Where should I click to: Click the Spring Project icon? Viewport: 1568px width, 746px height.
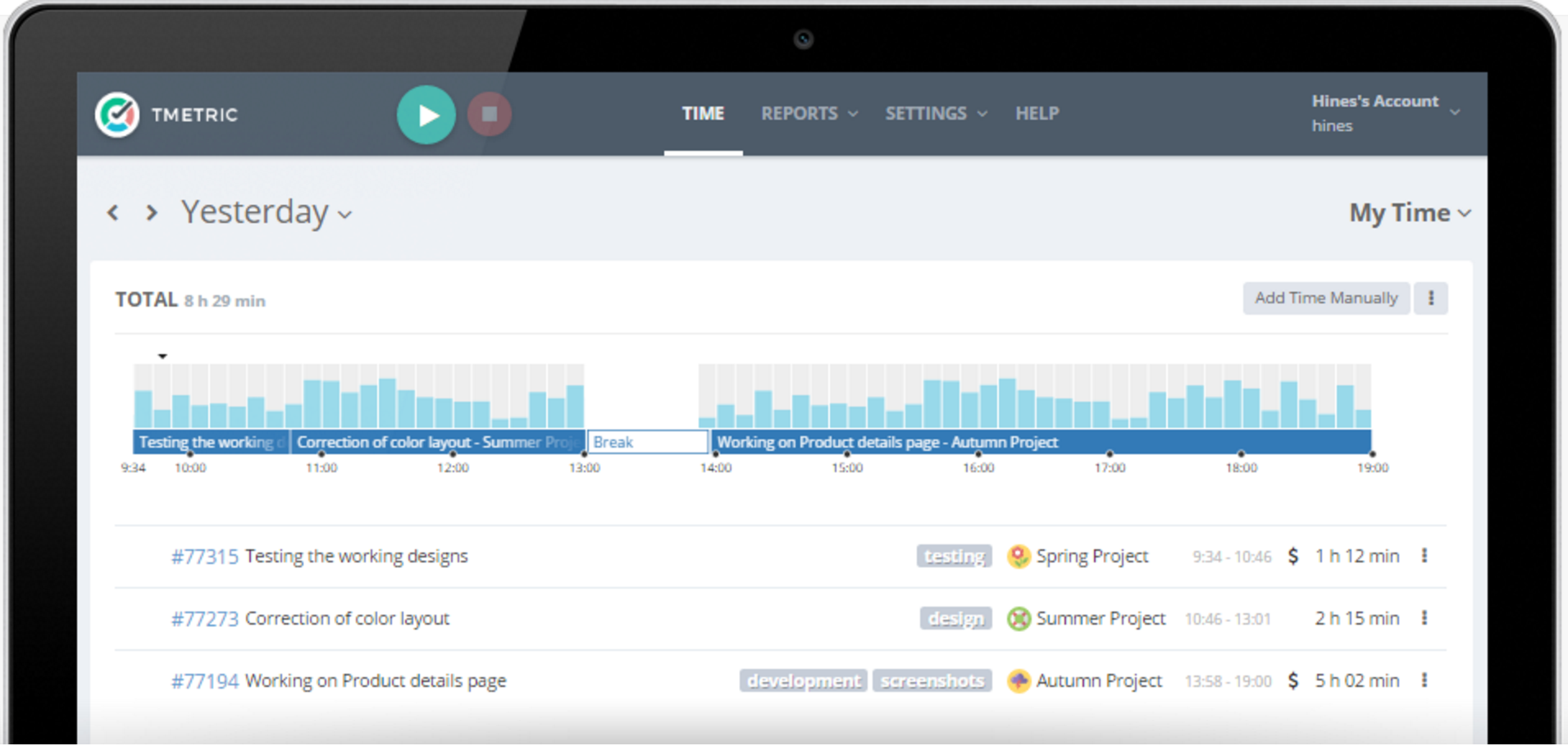click(1019, 556)
